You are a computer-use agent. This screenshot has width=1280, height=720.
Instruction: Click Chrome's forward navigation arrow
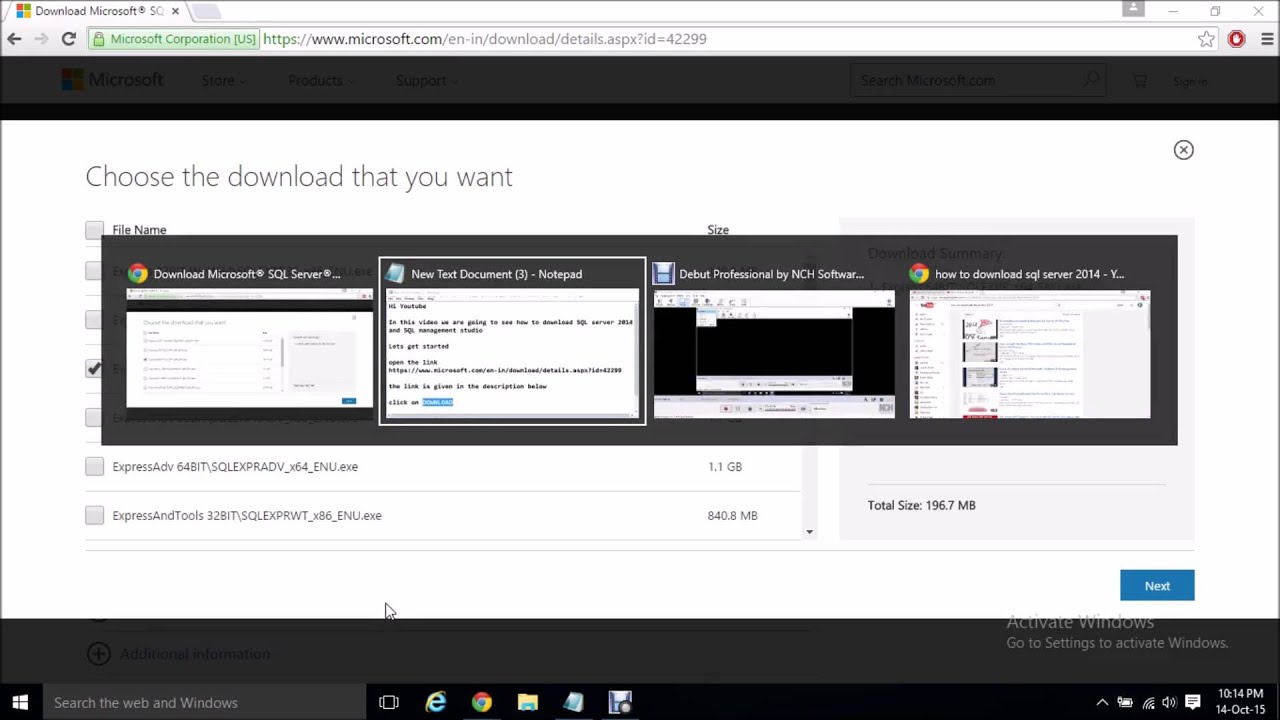[x=41, y=39]
